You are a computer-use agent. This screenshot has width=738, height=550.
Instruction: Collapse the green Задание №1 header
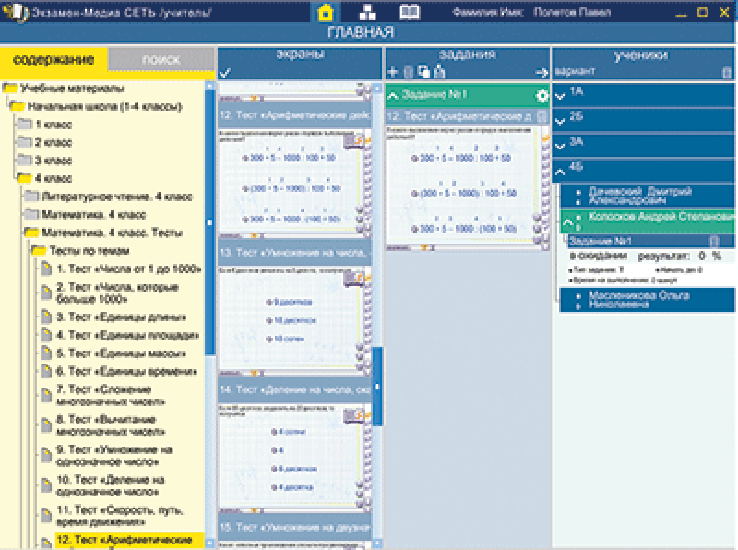pos(392,96)
